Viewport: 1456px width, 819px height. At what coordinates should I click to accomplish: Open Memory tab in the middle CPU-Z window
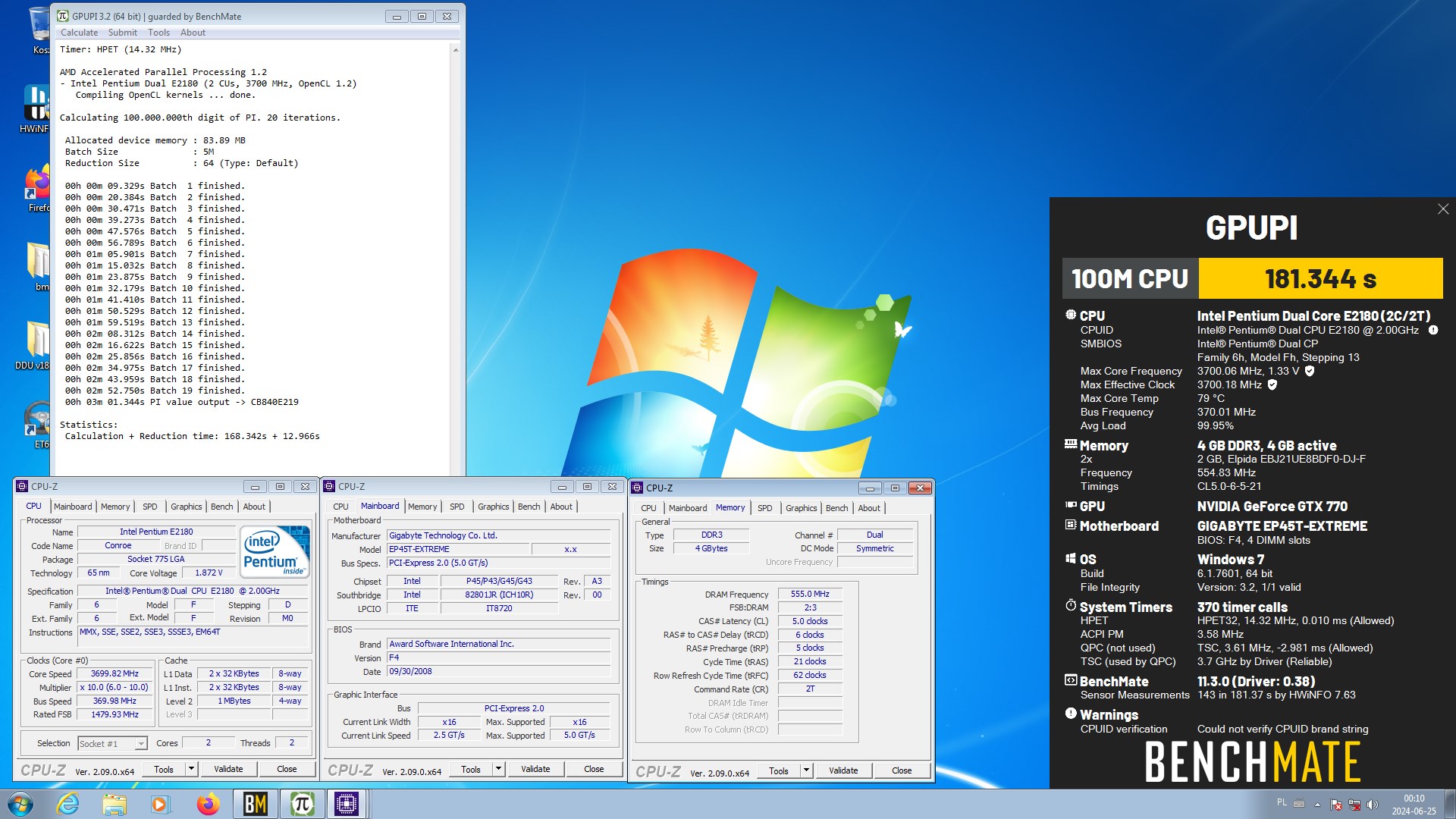(422, 507)
